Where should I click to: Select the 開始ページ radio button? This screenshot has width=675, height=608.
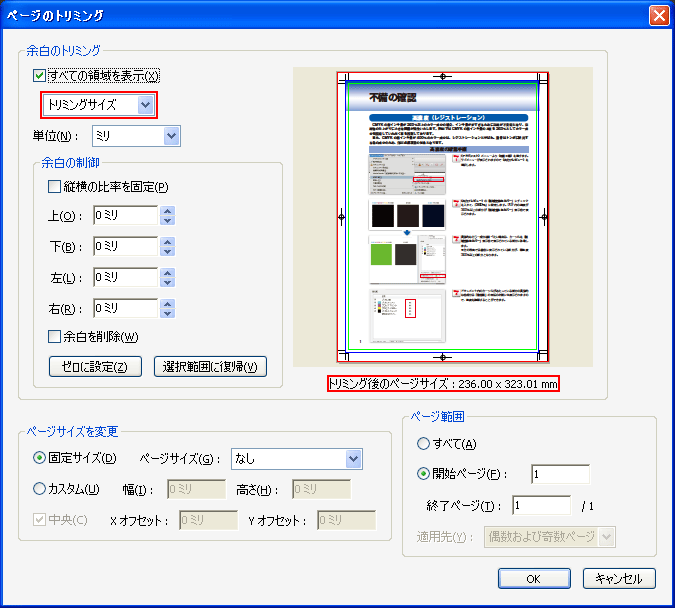(x=424, y=474)
